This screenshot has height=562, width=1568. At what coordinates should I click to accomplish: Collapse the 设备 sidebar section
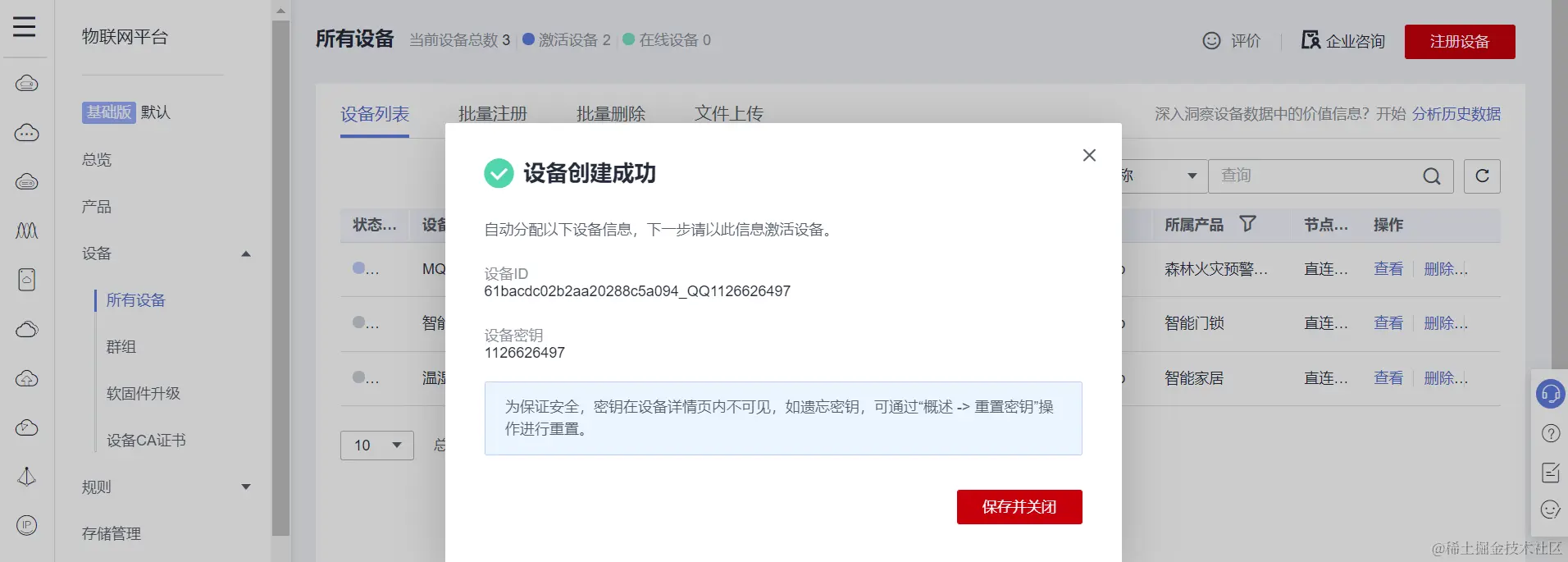point(246,254)
